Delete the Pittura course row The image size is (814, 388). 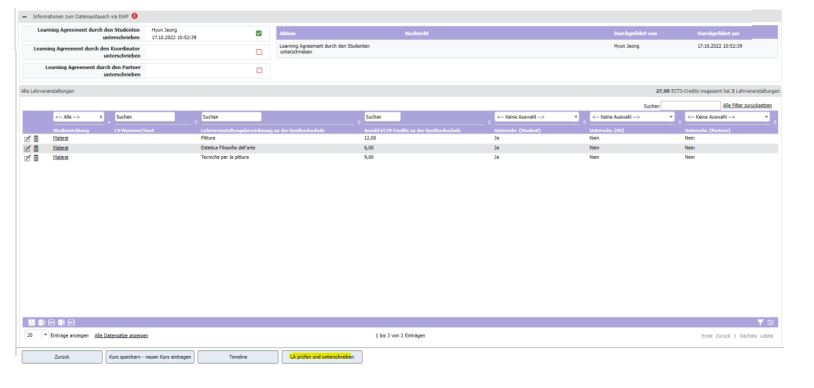tap(36, 139)
